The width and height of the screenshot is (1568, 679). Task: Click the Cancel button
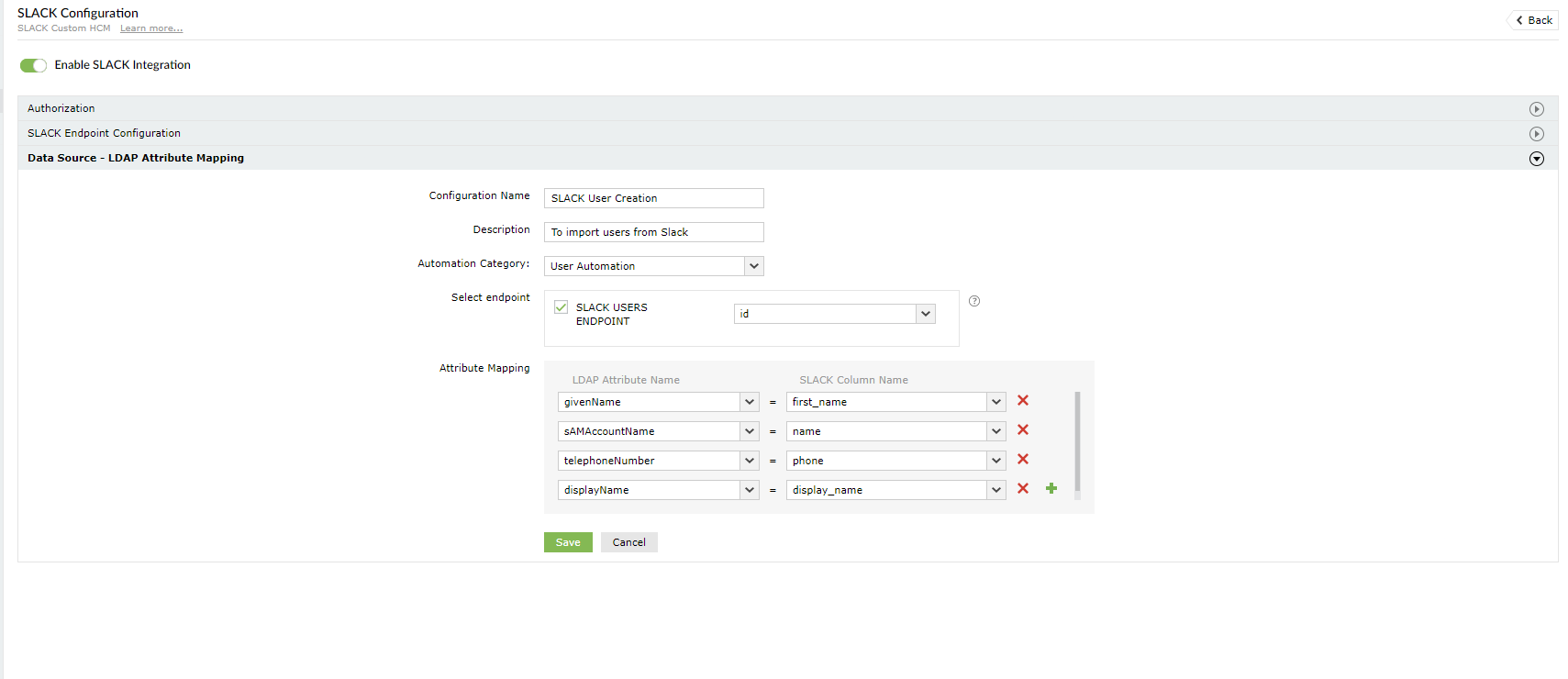click(628, 542)
